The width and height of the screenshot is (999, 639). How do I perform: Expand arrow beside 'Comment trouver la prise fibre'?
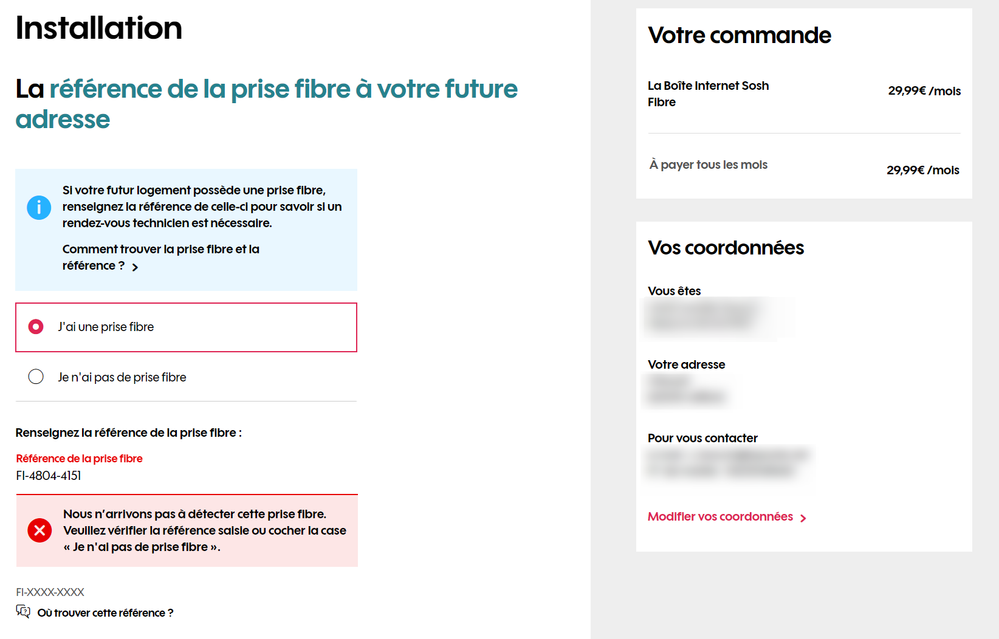[135, 267]
